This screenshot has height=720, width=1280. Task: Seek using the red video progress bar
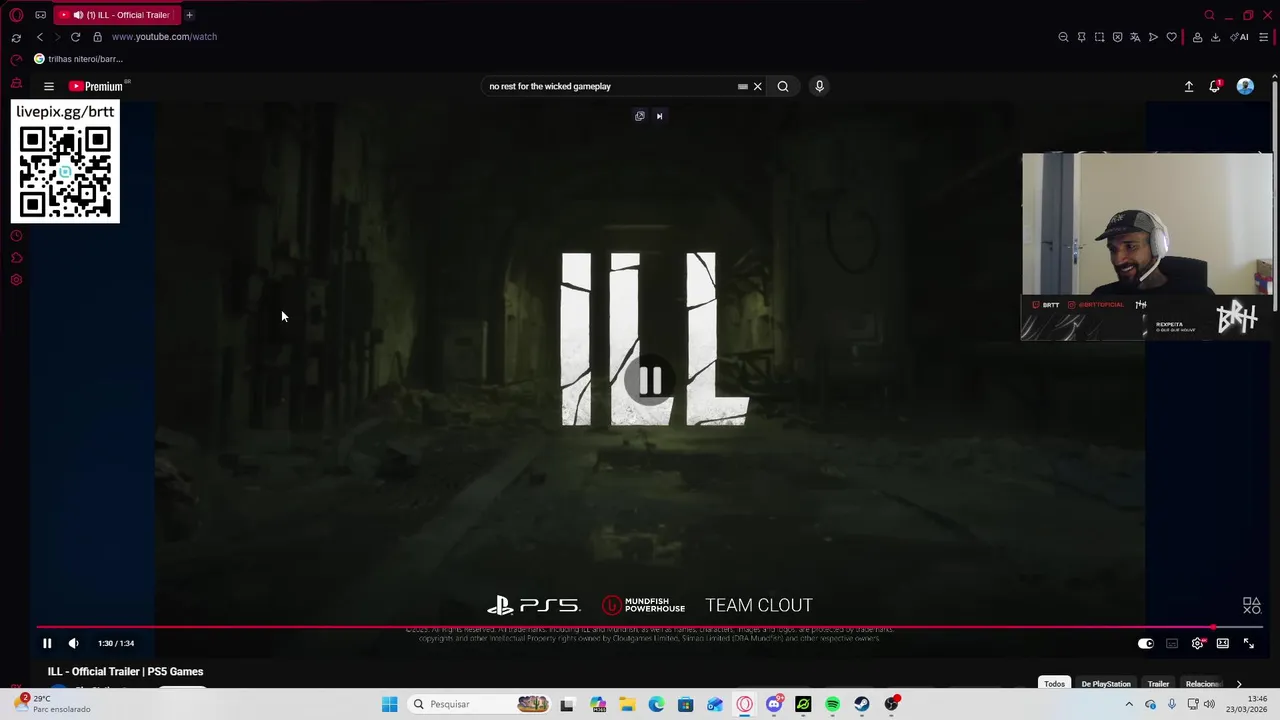click(650, 628)
